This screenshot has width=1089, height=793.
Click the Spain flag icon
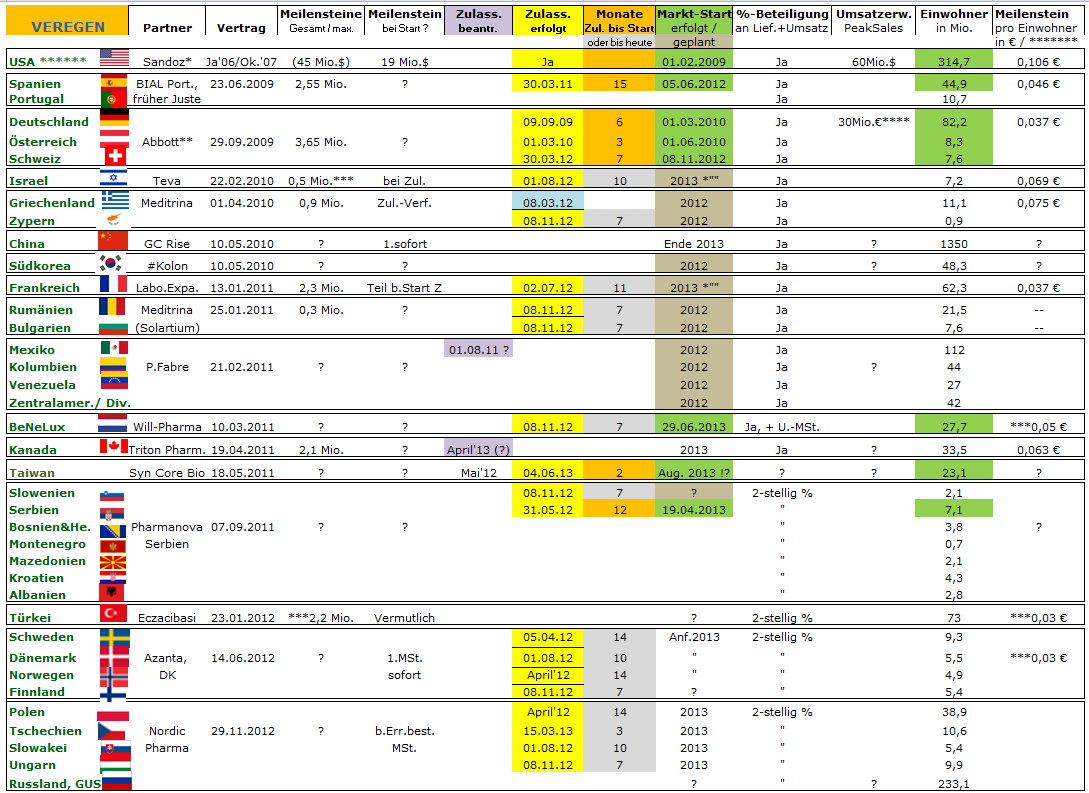tap(114, 83)
